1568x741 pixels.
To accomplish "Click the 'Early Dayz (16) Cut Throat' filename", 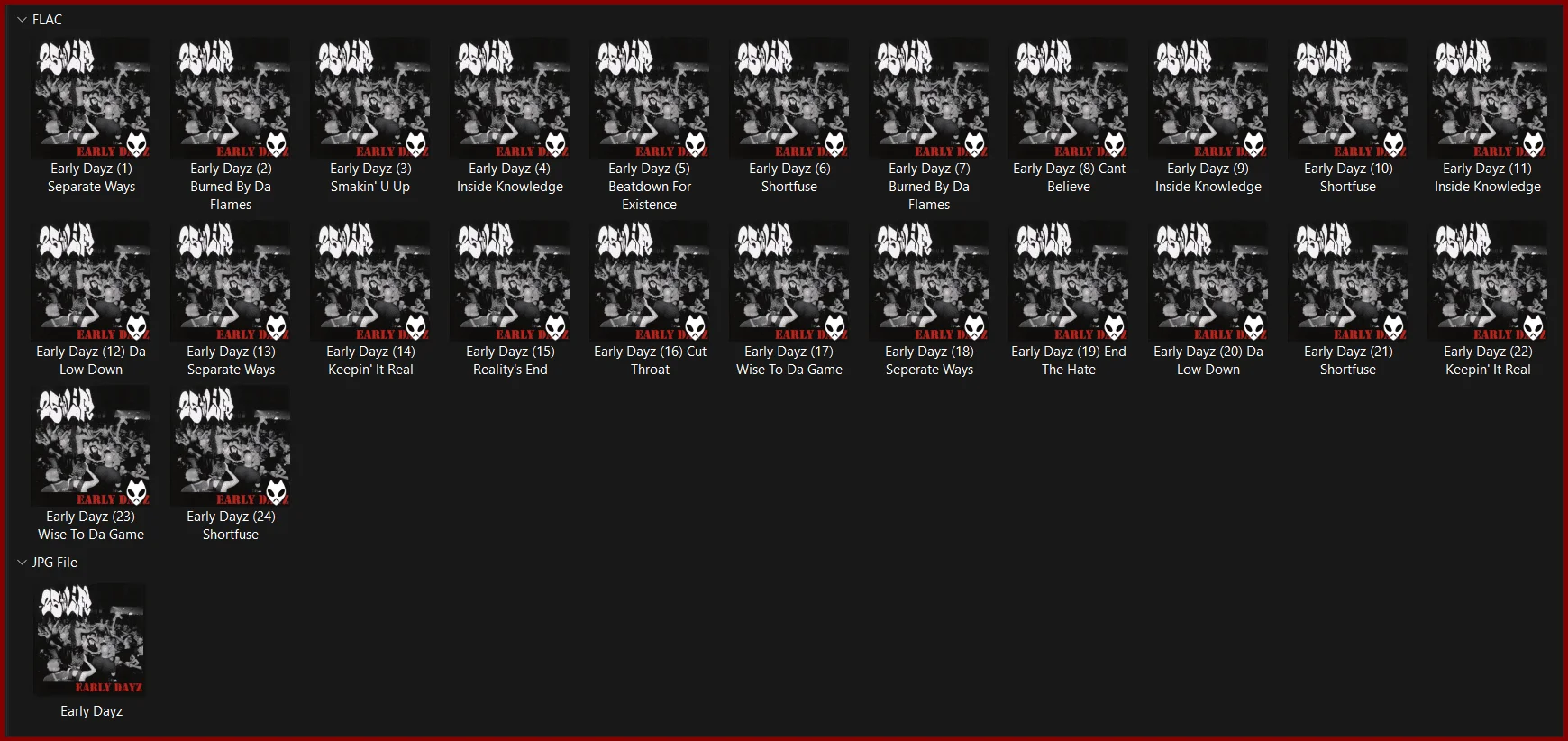I will pyautogui.click(x=650, y=361).
